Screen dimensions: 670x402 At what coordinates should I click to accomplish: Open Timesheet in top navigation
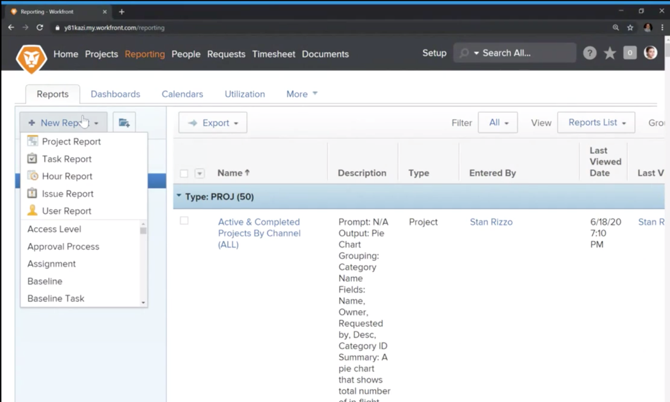(x=273, y=54)
